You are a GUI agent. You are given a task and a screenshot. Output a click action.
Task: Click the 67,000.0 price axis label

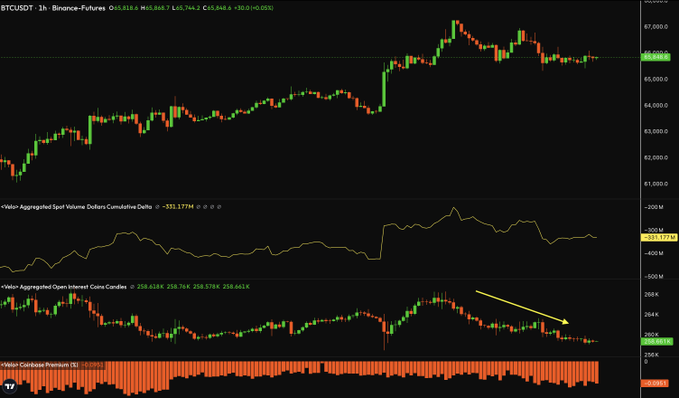pyautogui.click(x=656, y=27)
